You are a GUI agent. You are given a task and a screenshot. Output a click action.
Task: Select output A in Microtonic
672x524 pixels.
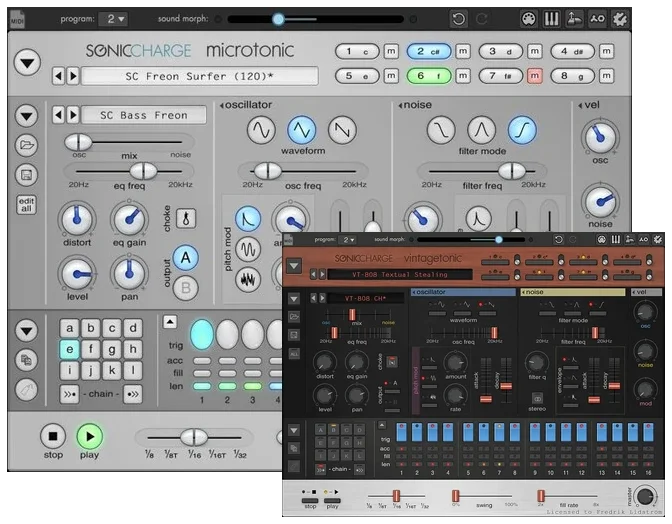(x=186, y=258)
